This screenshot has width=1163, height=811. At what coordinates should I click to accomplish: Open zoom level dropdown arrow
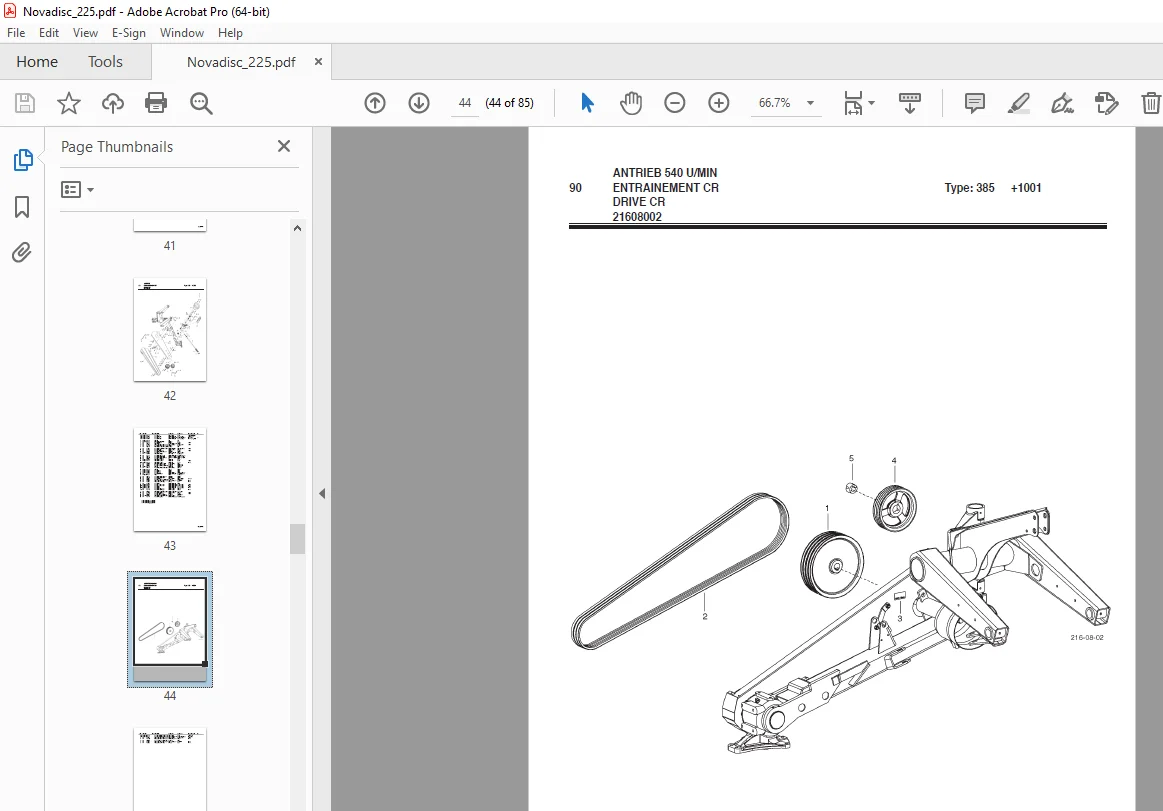point(811,103)
